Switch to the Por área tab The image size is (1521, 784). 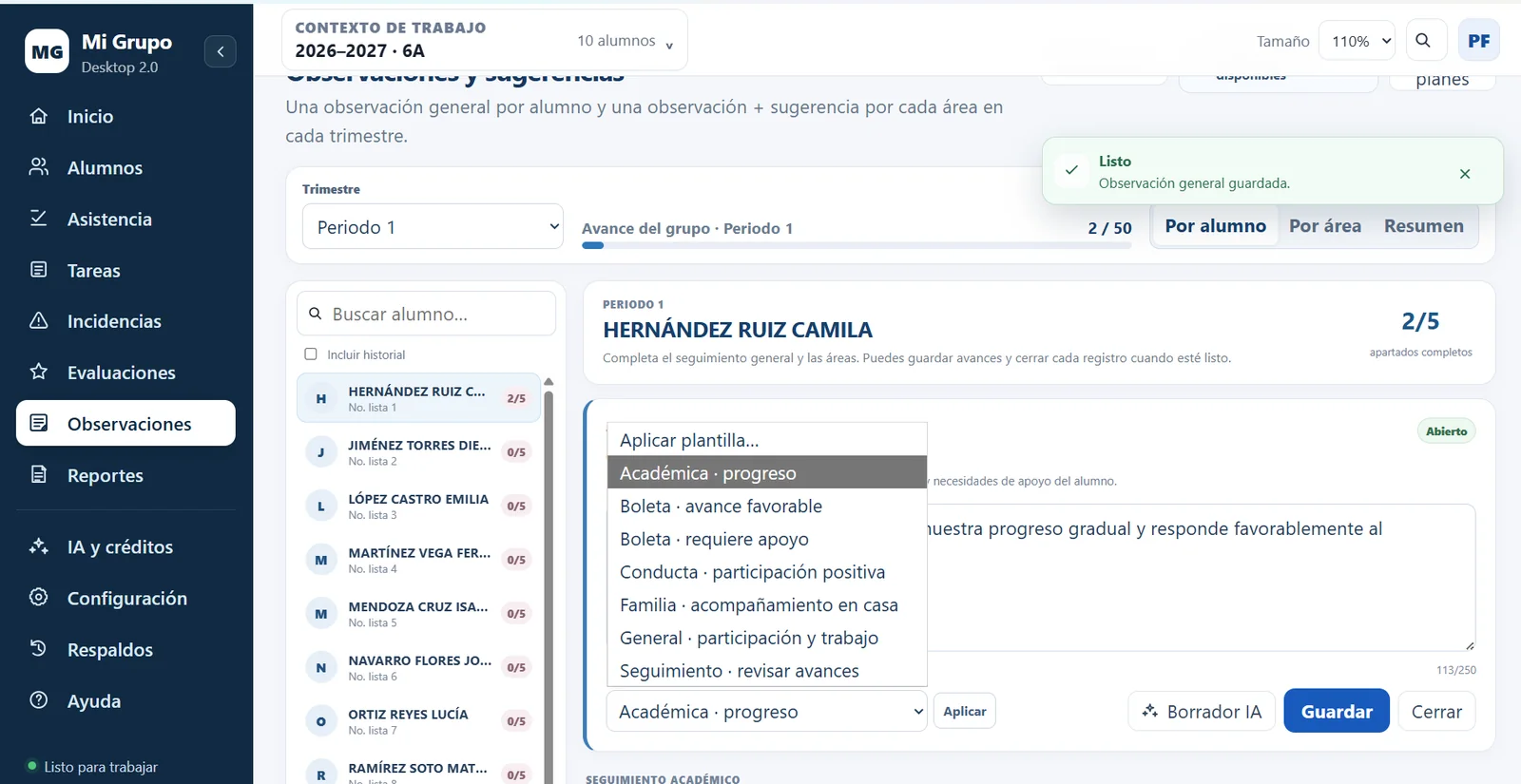(x=1325, y=226)
